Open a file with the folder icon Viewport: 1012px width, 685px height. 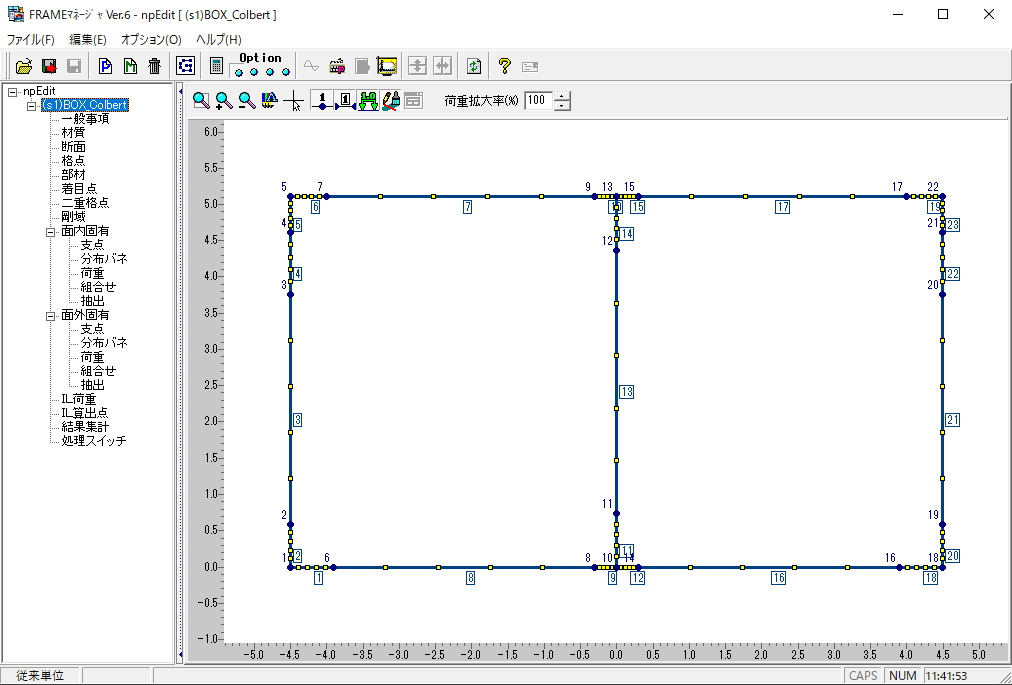pyautogui.click(x=24, y=66)
